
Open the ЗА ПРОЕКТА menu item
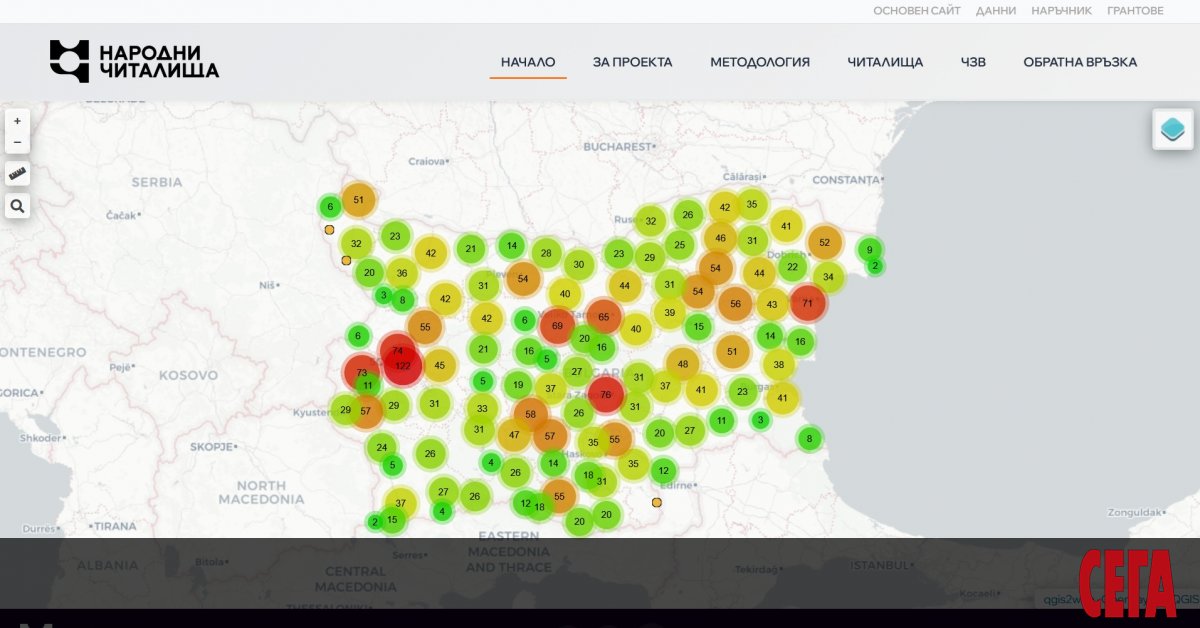(x=632, y=62)
